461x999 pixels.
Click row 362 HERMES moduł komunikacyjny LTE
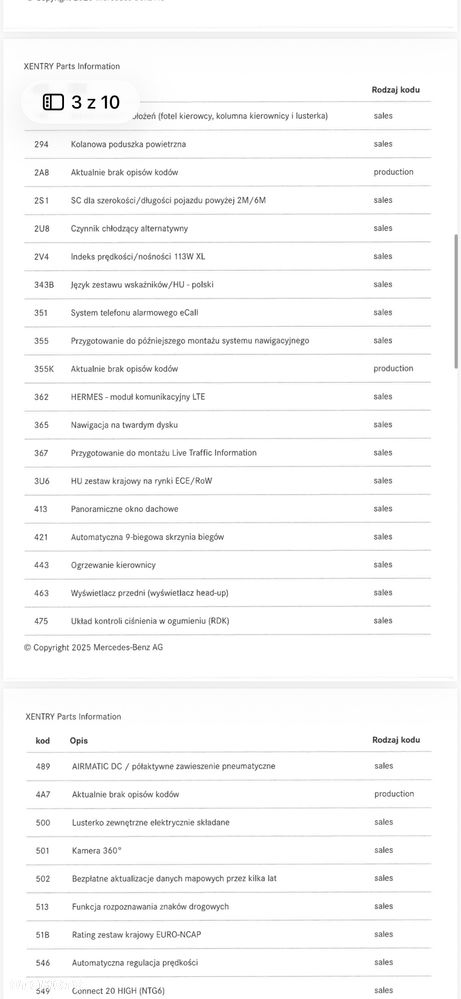(x=227, y=396)
